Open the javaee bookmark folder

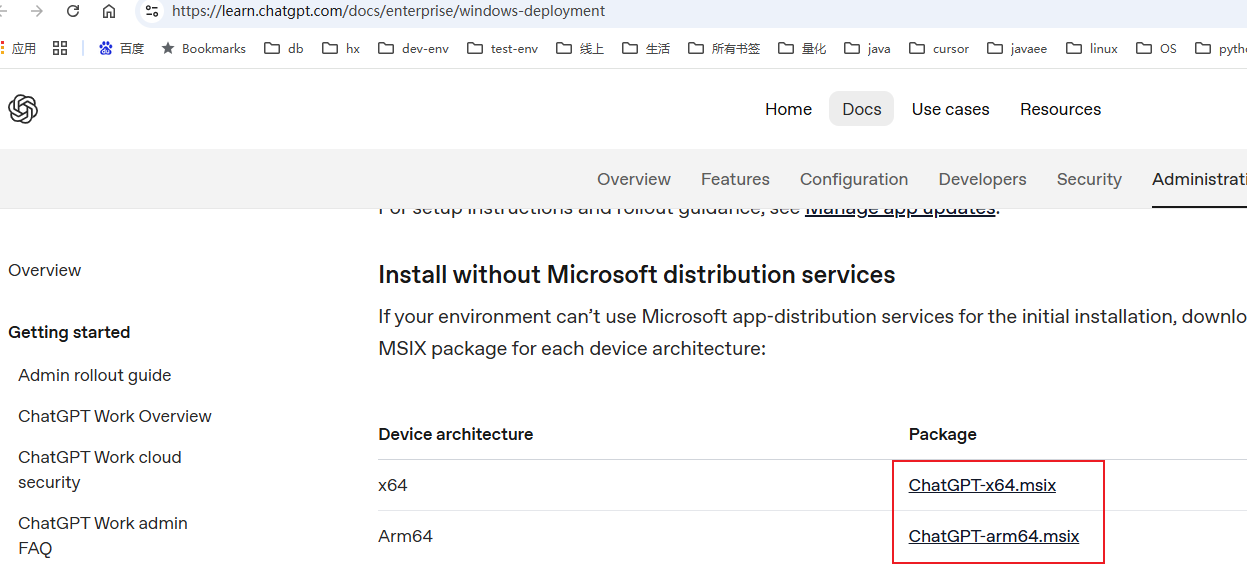coord(1017,48)
